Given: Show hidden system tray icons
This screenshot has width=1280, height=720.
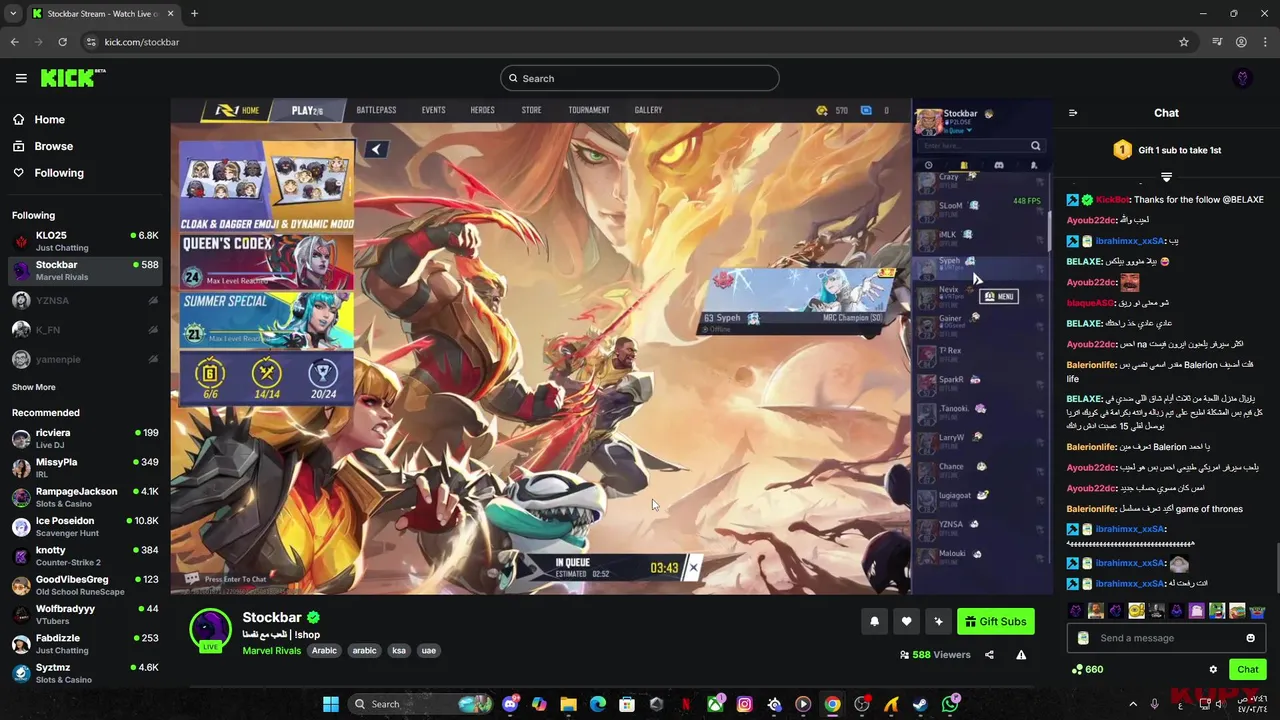Looking at the screenshot, I should tap(1133, 704).
